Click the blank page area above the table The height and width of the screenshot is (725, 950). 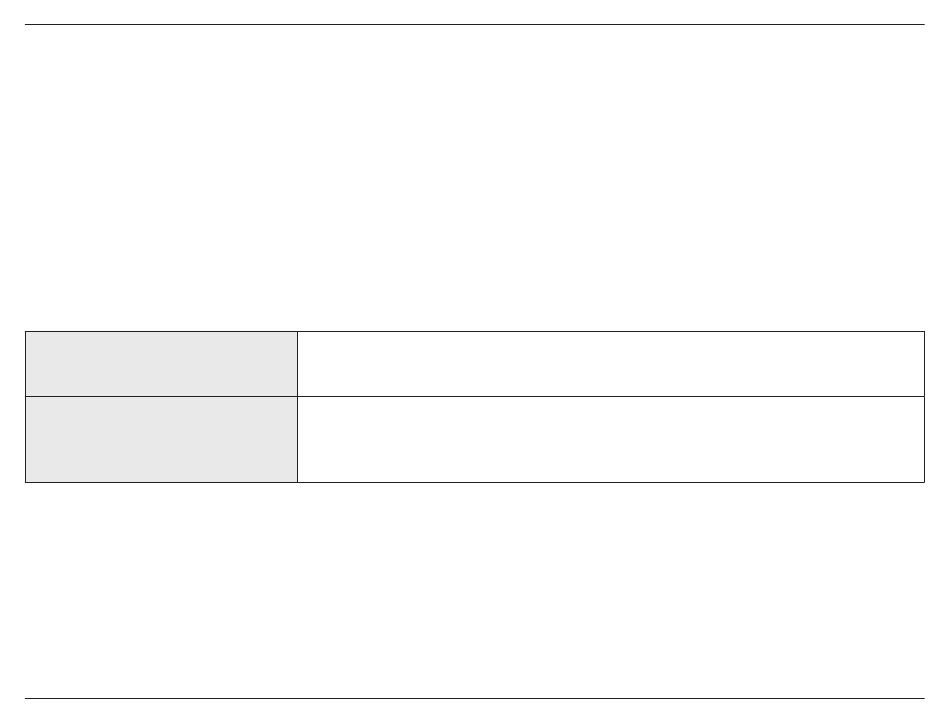[x=474, y=178]
